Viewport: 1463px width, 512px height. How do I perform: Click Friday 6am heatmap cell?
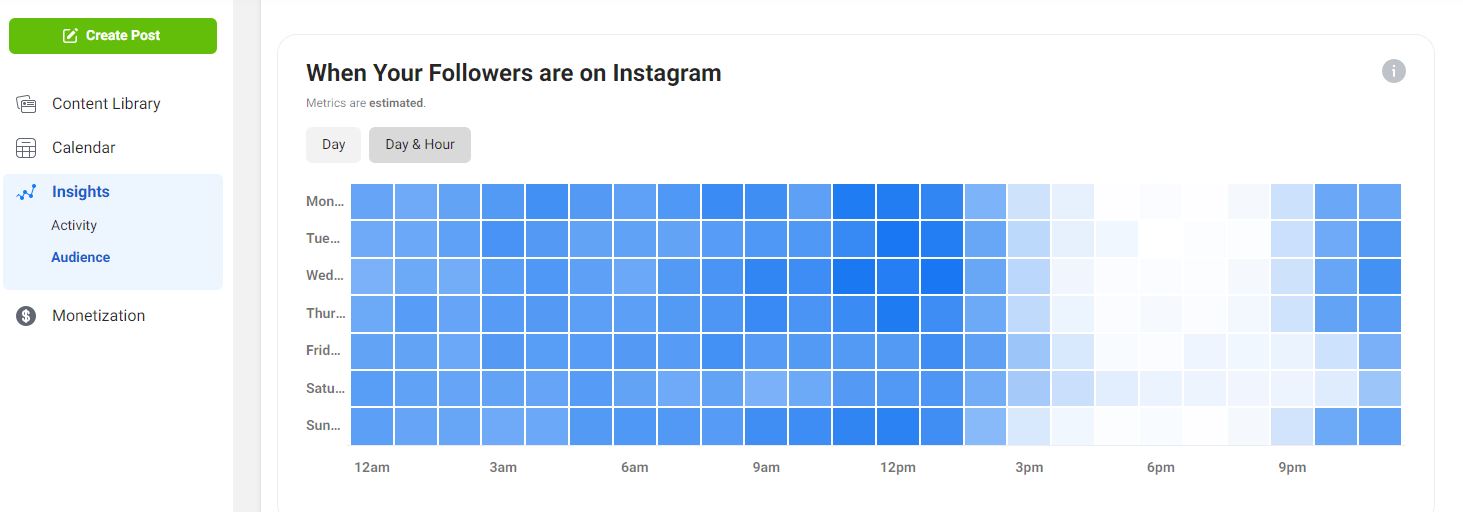(635, 351)
